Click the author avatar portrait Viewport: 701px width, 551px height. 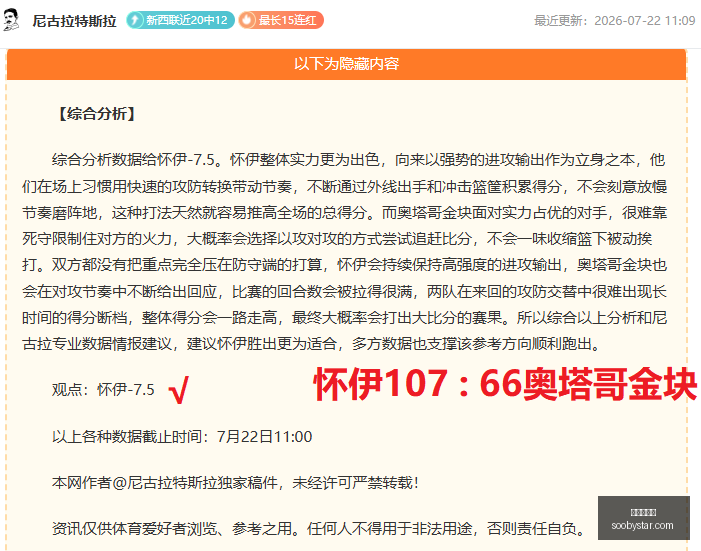pos(11,20)
